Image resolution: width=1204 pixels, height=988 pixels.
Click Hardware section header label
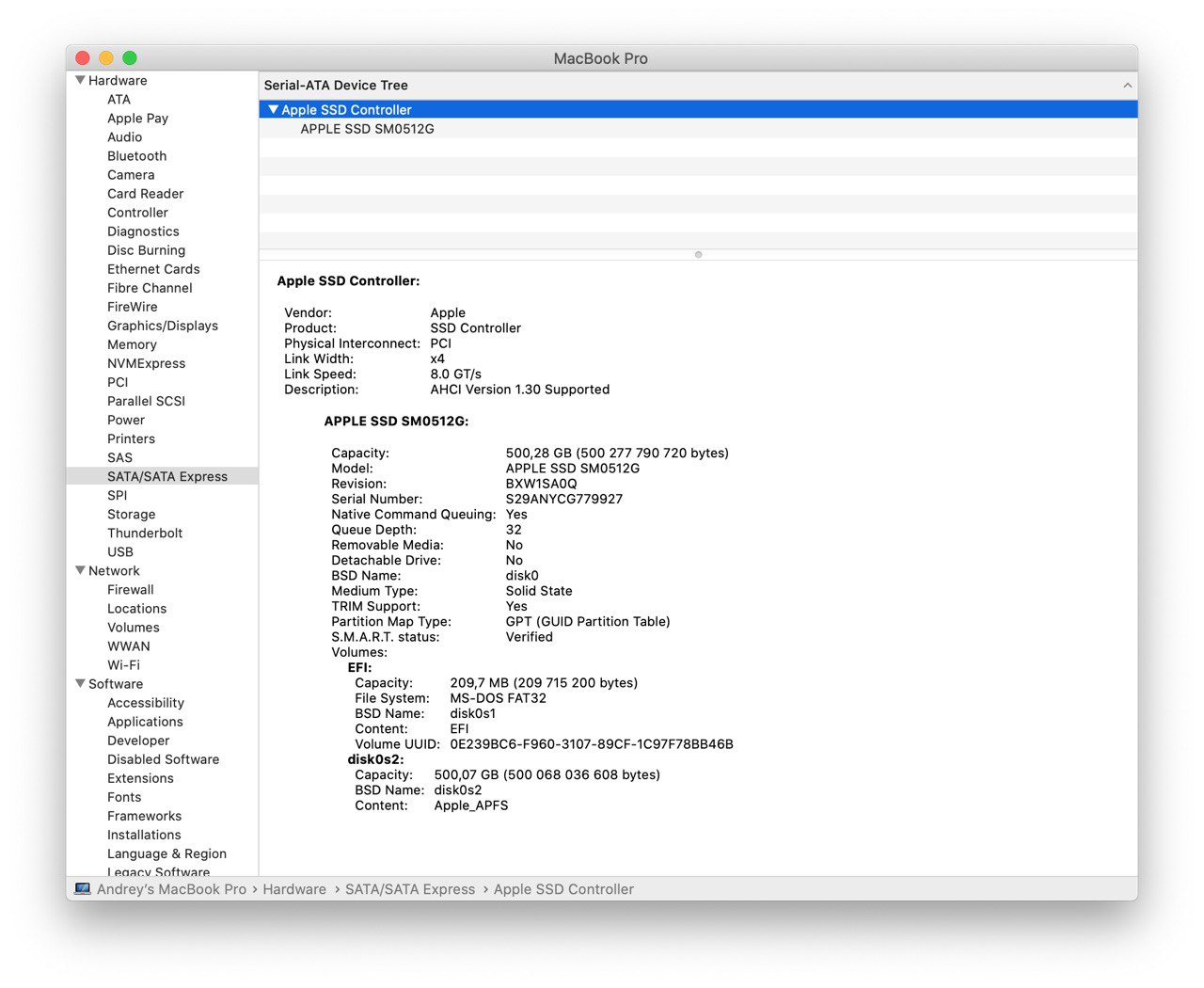[x=118, y=81]
